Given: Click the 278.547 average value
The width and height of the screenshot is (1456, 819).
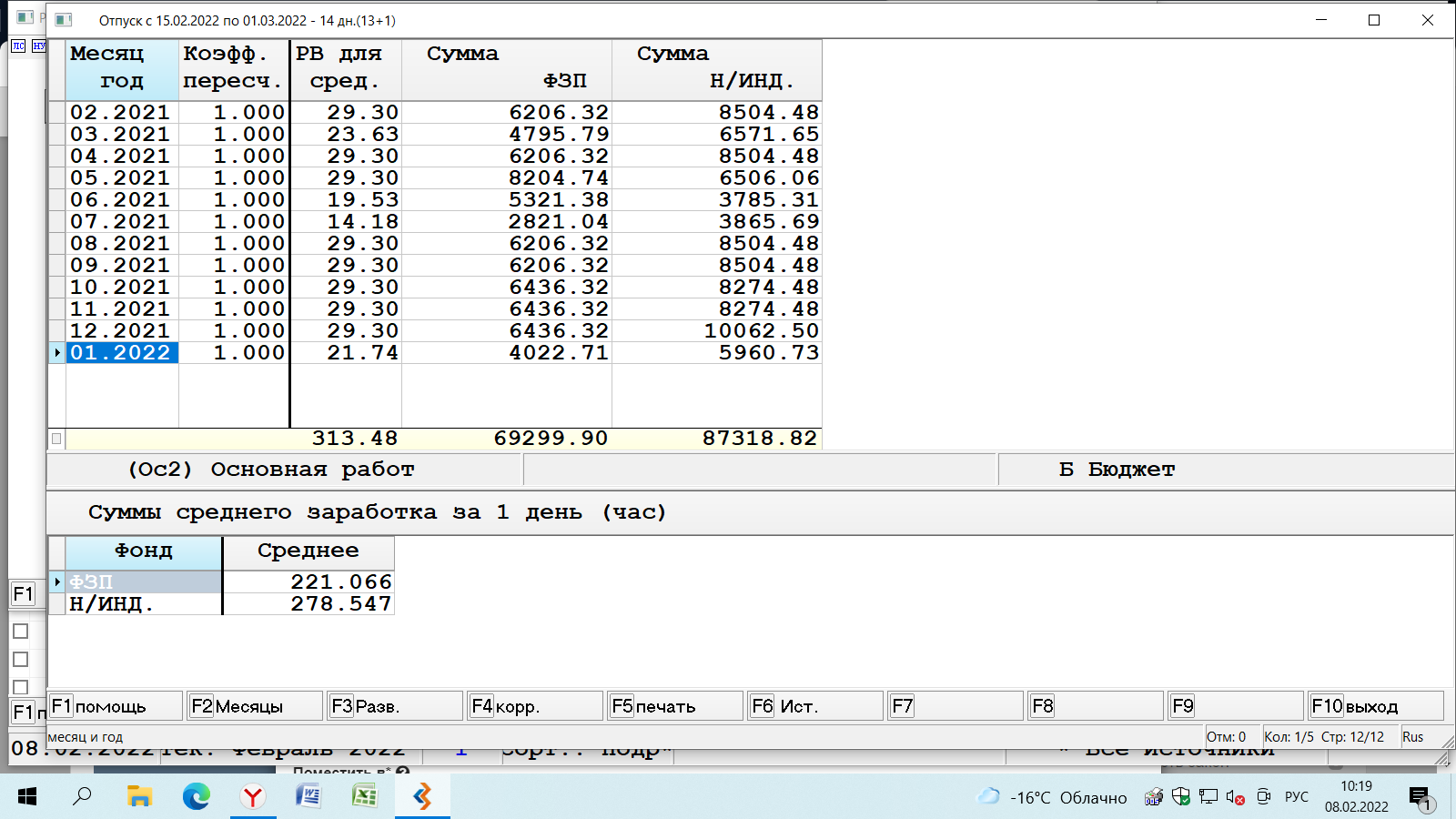Looking at the screenshot, I should (x=341, y=603).
